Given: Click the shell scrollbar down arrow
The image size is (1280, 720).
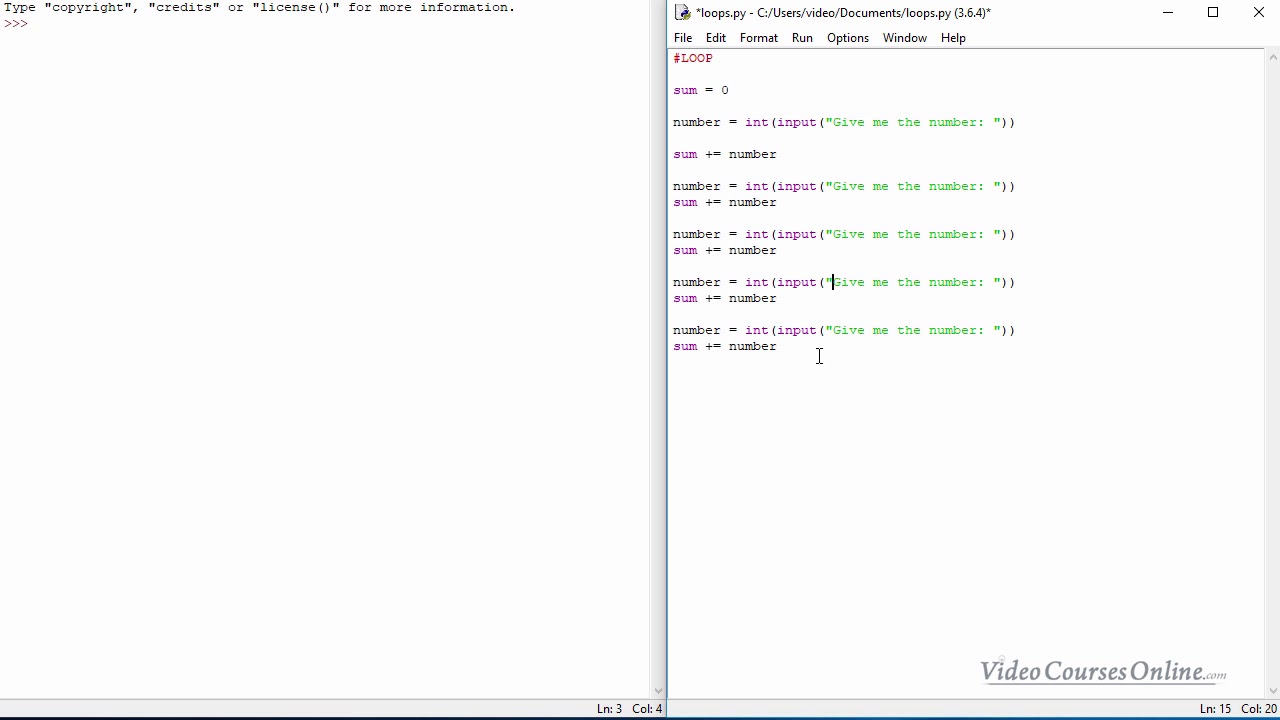Looking at the screenshot, I should [x=658, y=691].
